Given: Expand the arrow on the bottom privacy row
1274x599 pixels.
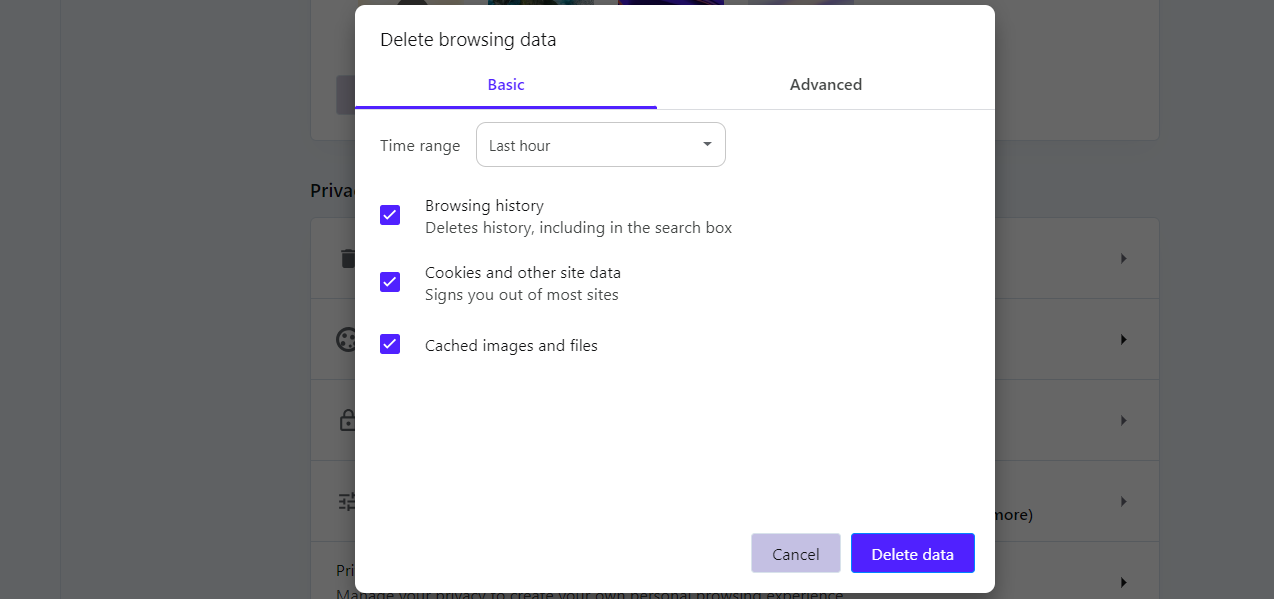Looking at the screenshot, I should 1123,582.
